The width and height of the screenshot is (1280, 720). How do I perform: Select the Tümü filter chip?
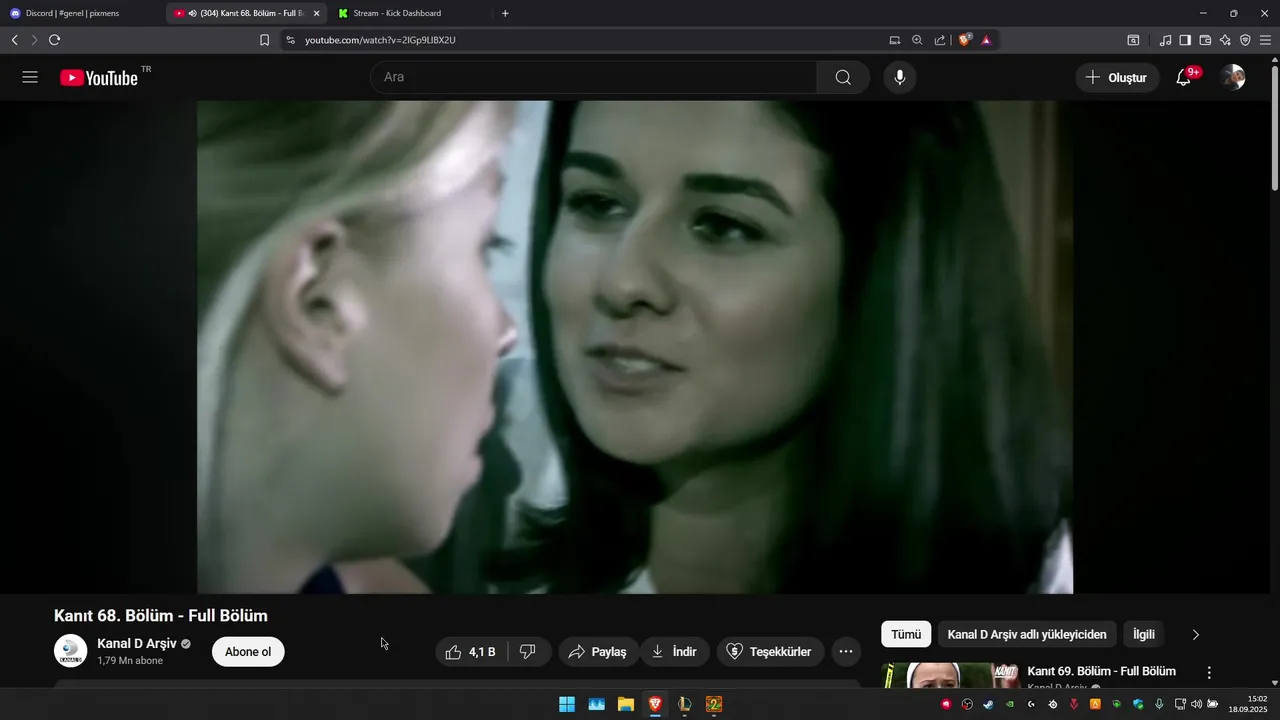pos(906,634)
